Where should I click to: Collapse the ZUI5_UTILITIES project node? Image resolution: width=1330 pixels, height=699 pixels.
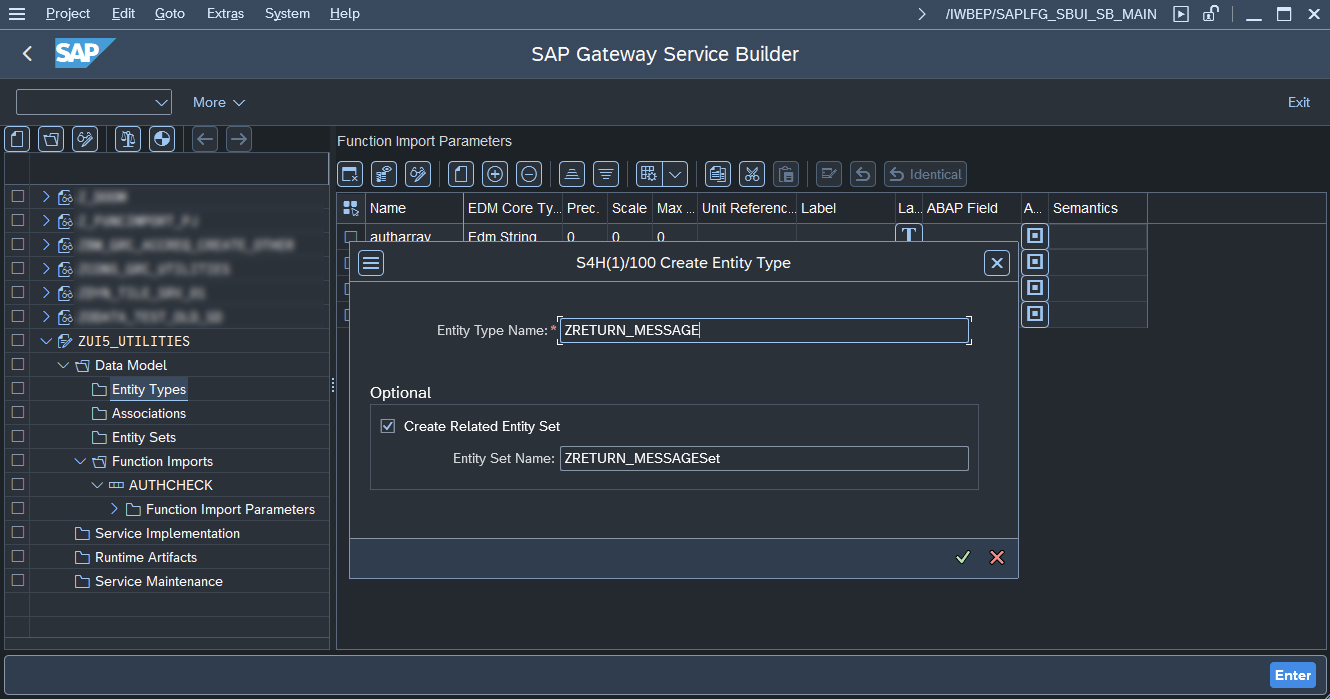46,341
